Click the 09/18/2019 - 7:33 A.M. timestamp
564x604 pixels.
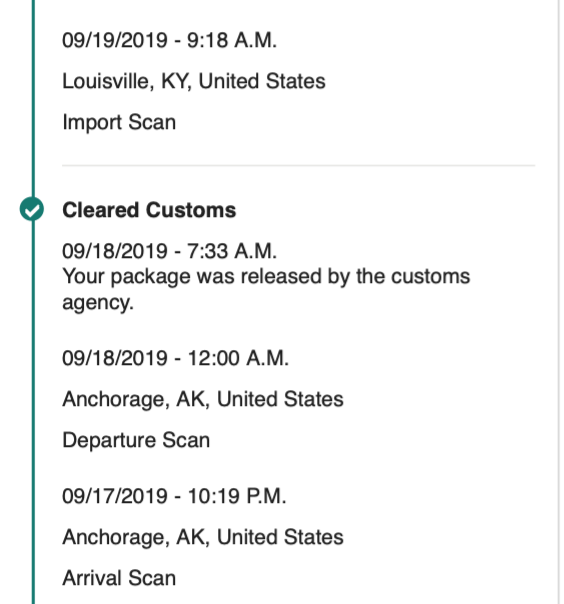pyautogui.click(x=170, y=251)
